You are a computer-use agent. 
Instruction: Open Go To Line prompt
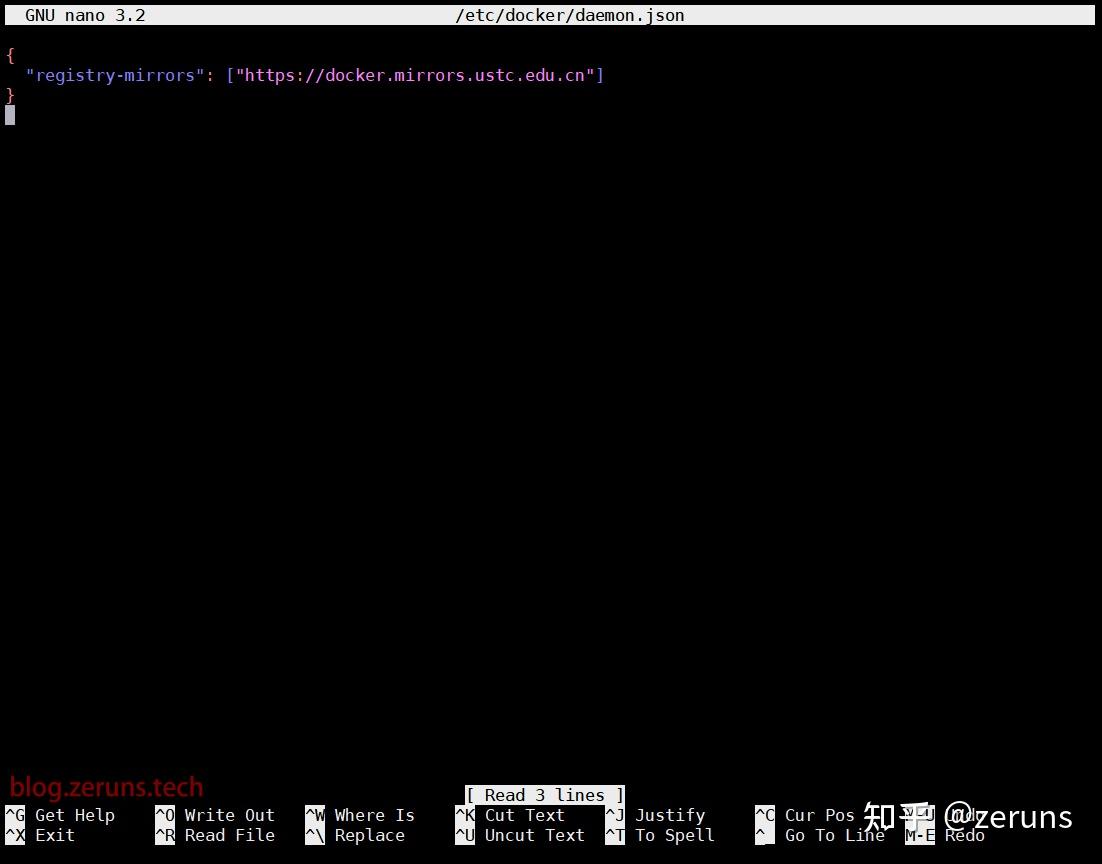pos(834,835)
